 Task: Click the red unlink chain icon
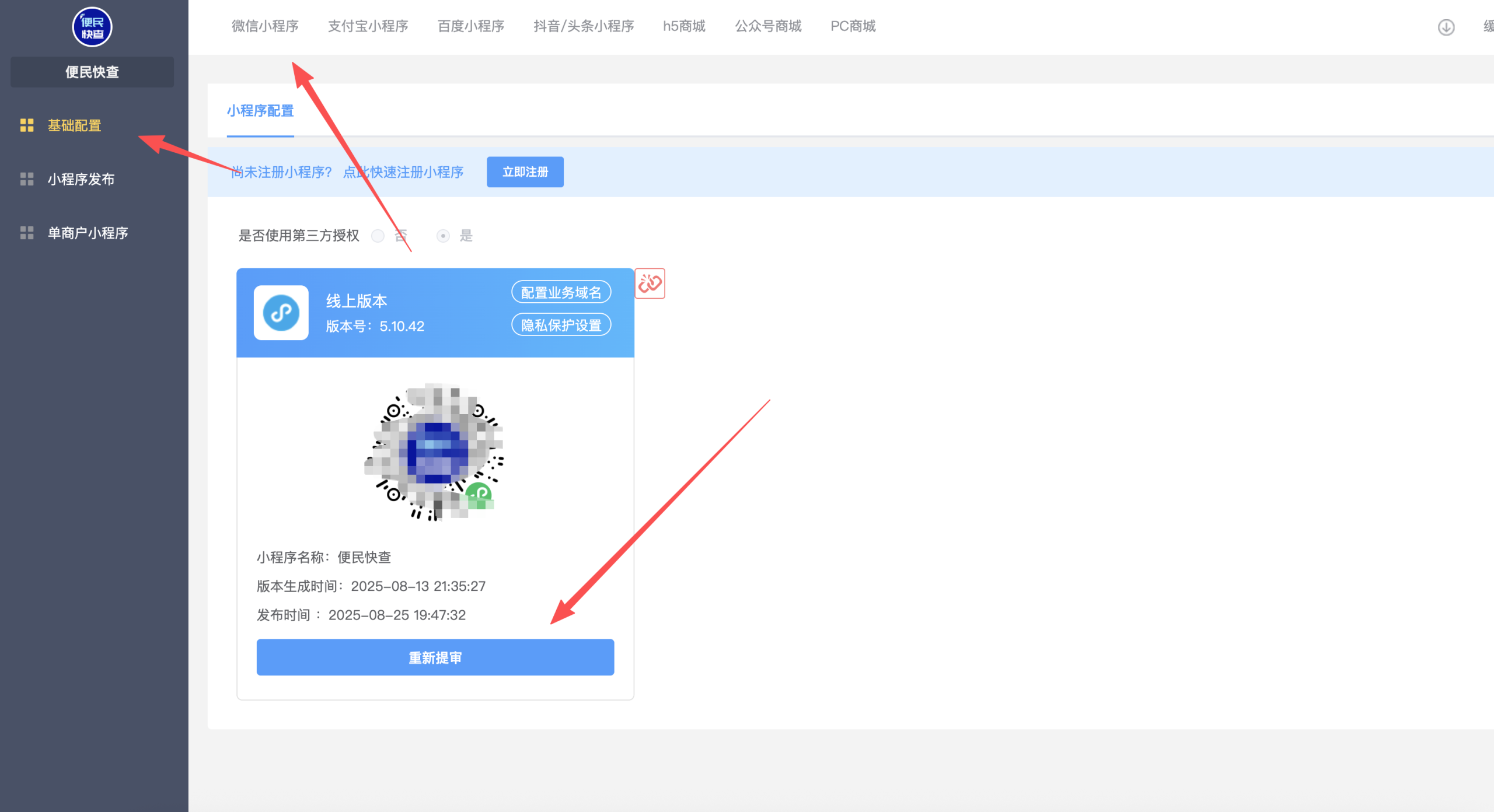(x=650, y=283)
